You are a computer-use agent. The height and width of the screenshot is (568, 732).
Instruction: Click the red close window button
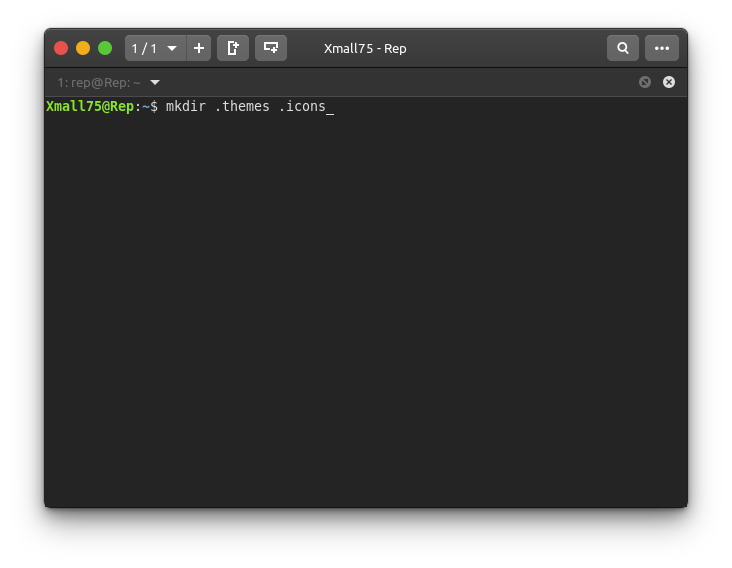pos(61,48)
